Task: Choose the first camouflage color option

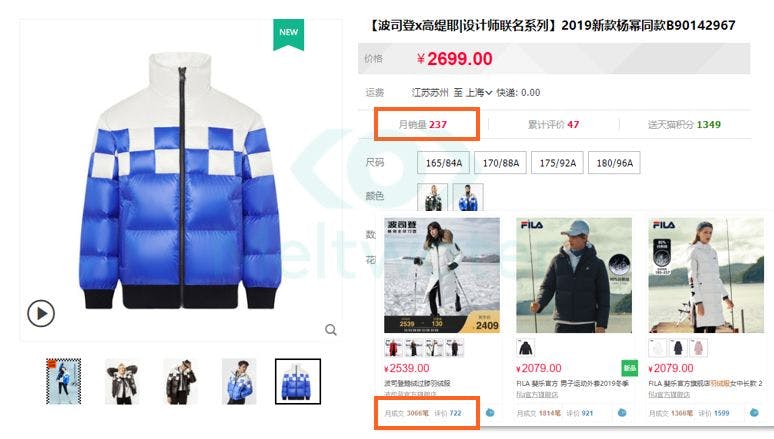Action: pyautogui.click(x=432, y=197)
